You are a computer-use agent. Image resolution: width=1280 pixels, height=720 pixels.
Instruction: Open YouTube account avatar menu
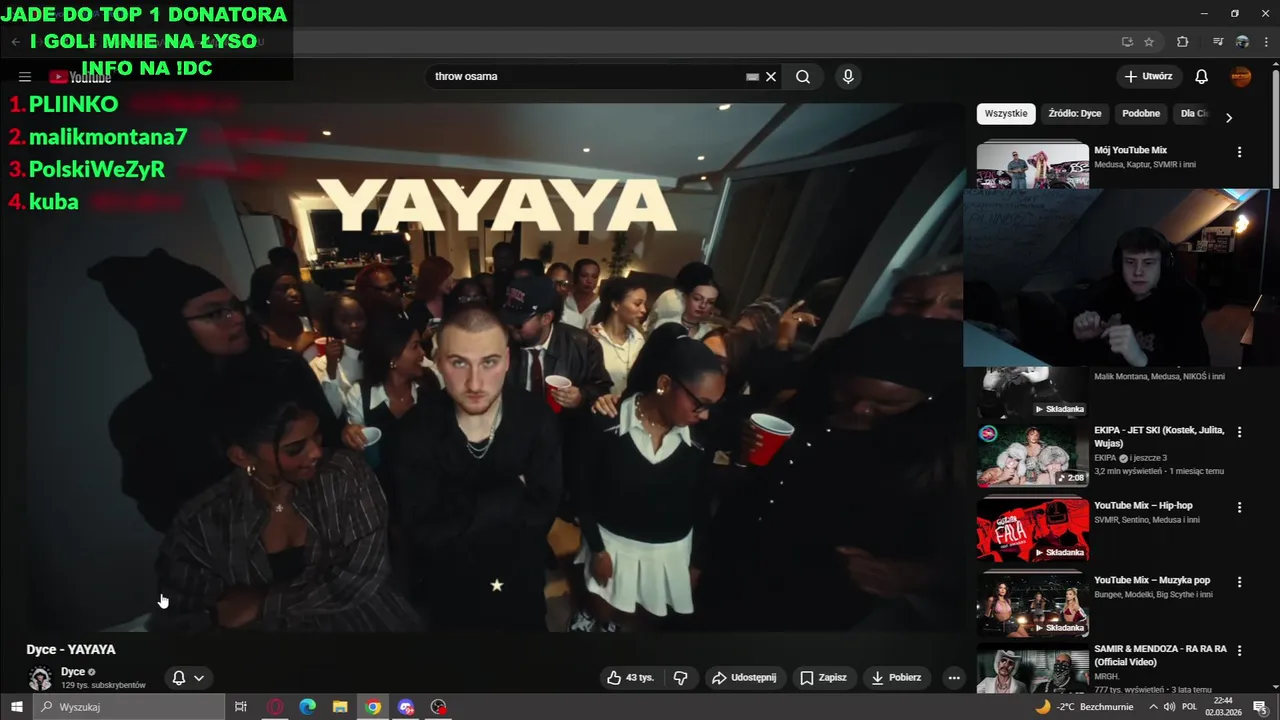(1241, 77)
